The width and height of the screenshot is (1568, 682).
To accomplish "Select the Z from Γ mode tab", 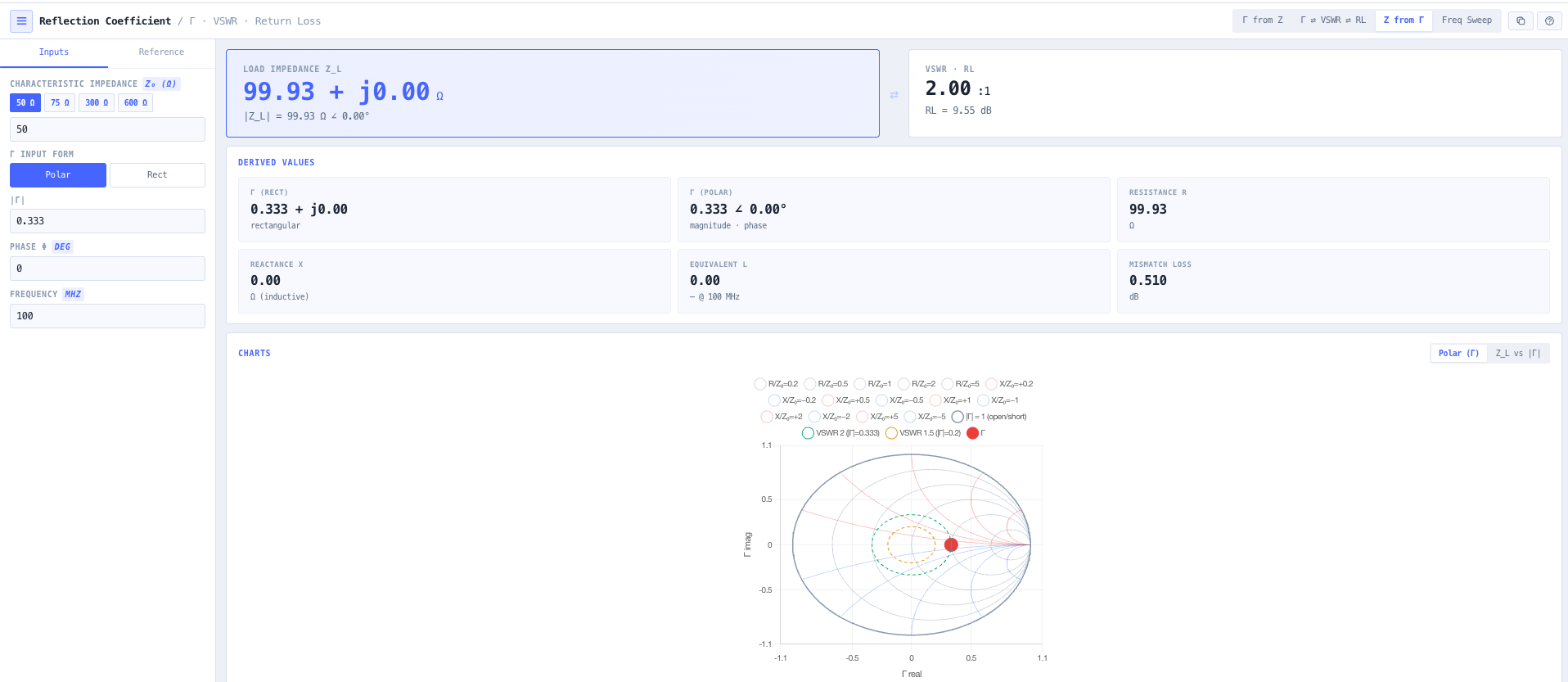I will [x=1404, y=20].
